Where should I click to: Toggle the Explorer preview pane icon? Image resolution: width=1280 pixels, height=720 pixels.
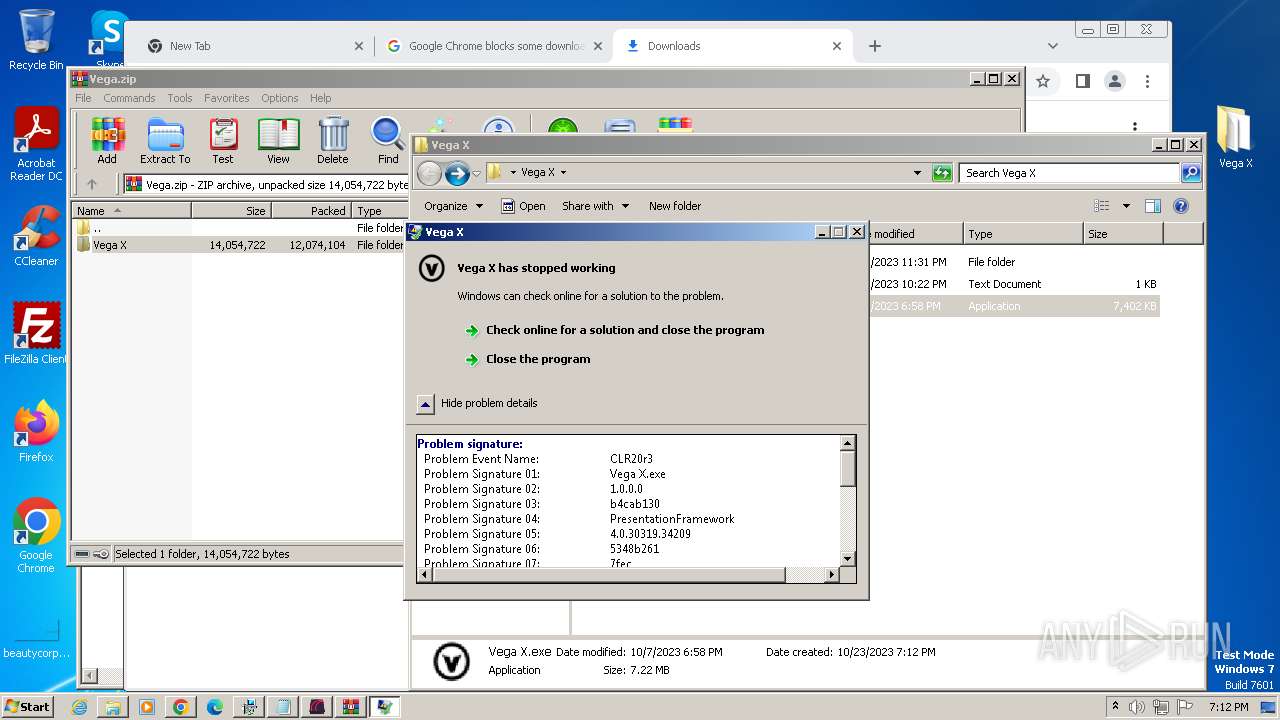1153,206
